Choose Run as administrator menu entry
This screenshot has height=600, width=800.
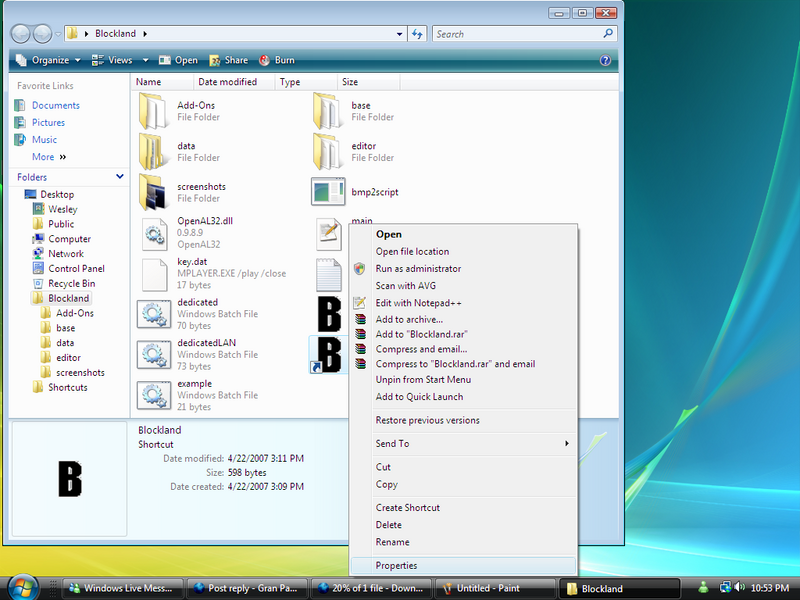[418, 268]
